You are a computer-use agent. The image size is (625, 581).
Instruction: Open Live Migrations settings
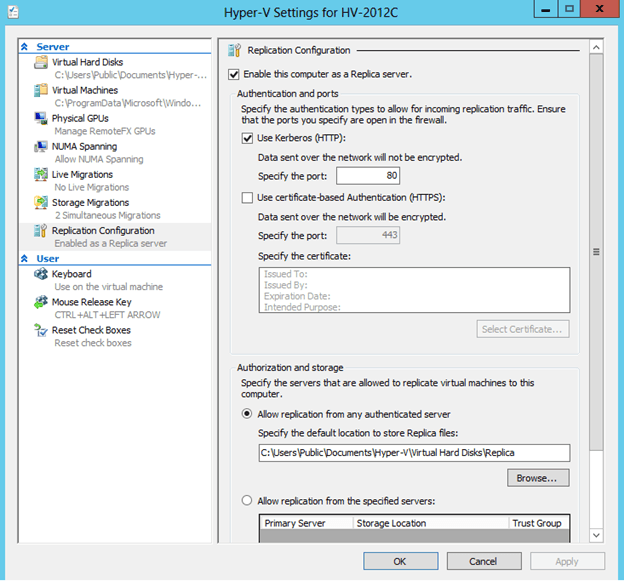click(x=82, y=175)
